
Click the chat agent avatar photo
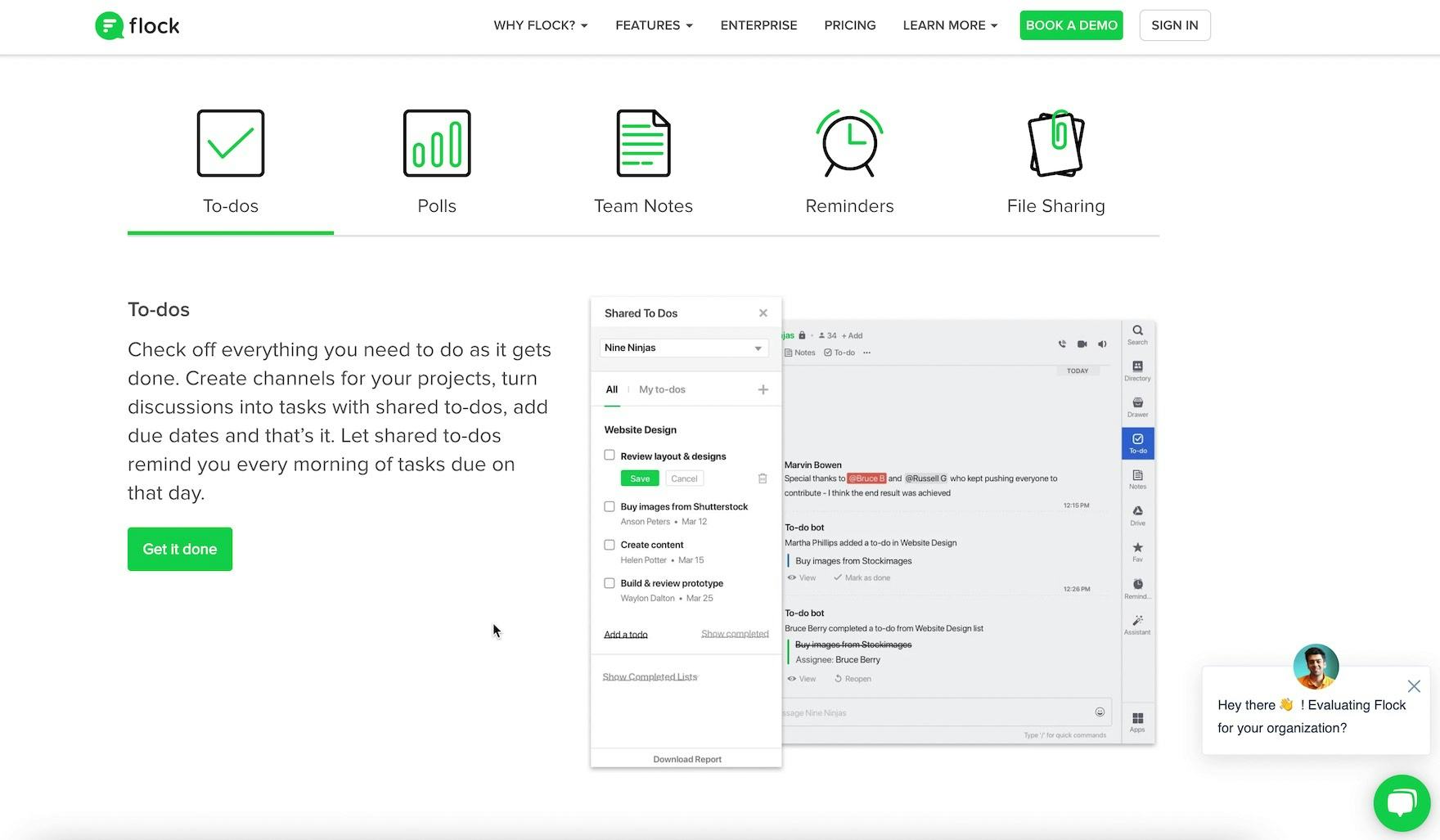1316,667
